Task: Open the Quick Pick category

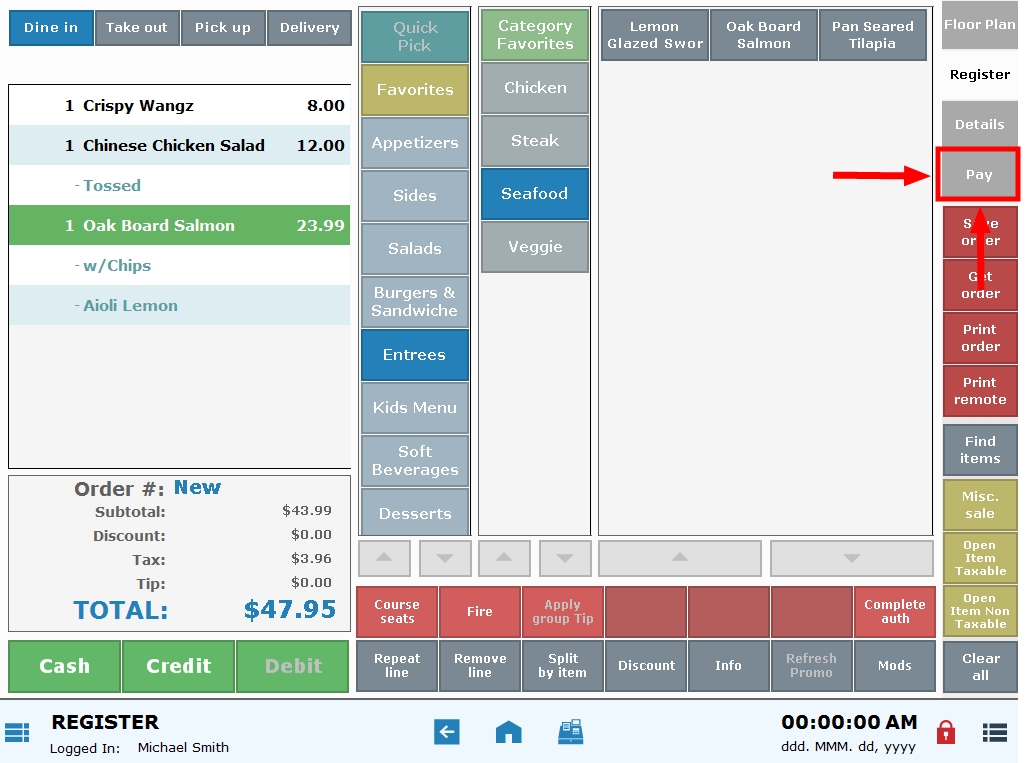Action: click(415, 36)
